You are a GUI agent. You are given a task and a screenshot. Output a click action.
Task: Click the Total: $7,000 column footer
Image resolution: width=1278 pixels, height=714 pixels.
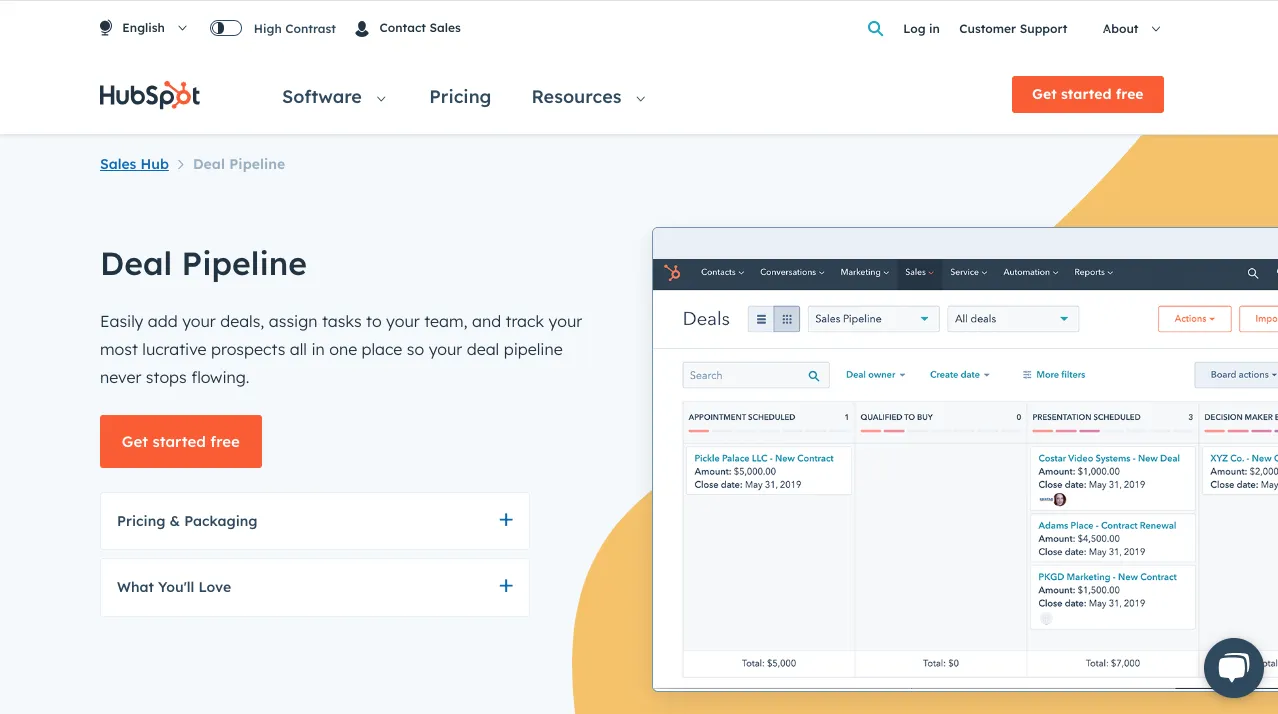1113,663
